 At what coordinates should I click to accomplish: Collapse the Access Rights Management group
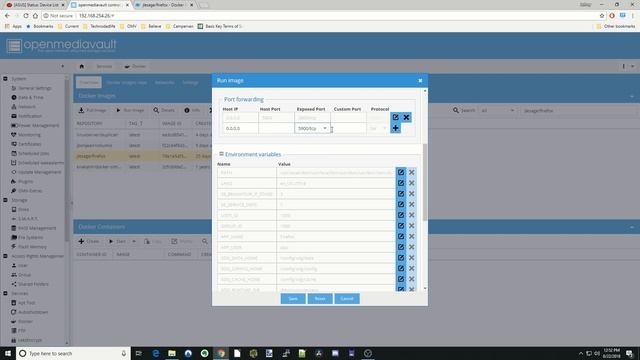coord(5,256)
